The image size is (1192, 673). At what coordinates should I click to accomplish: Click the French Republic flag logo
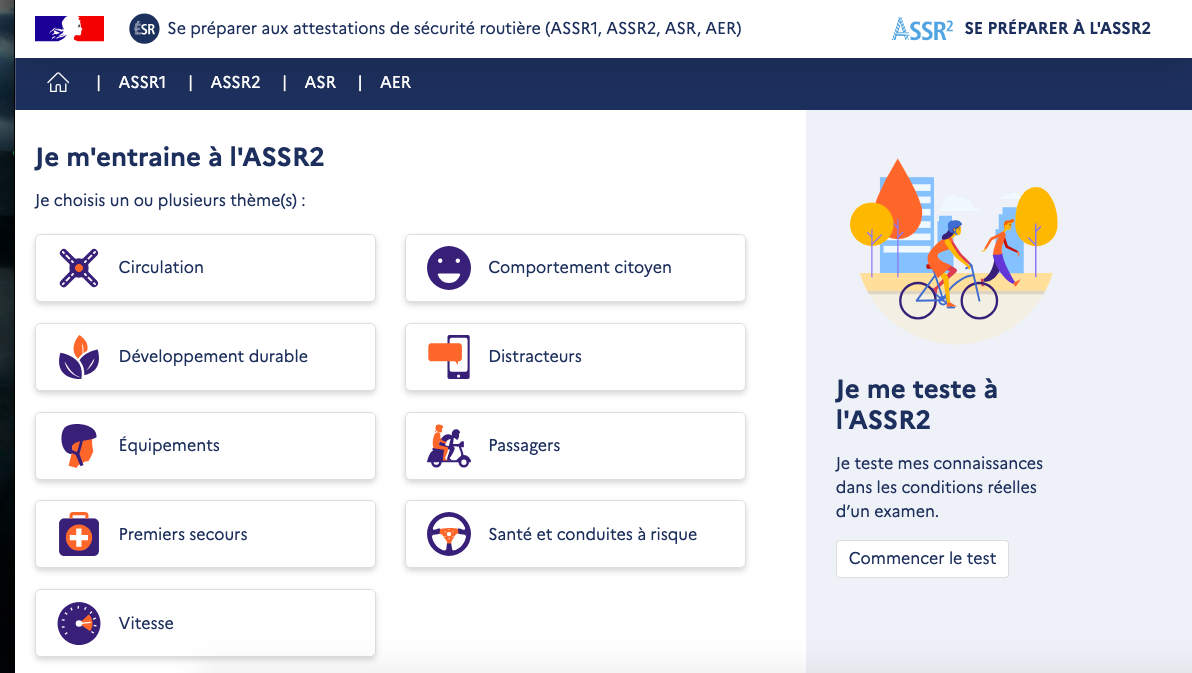pos(69,29)
